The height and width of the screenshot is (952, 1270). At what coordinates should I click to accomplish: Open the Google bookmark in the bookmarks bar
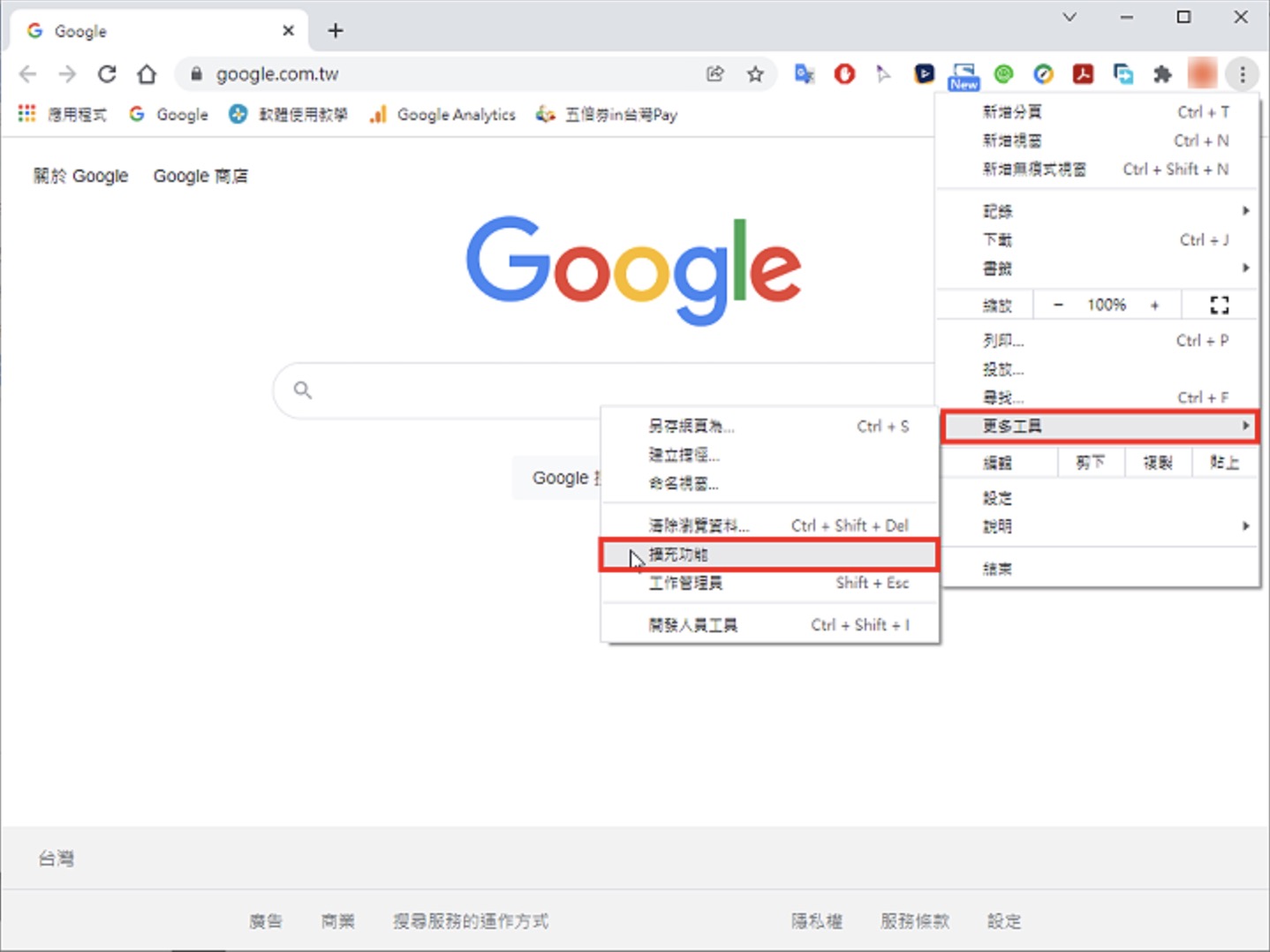(169, 114)
